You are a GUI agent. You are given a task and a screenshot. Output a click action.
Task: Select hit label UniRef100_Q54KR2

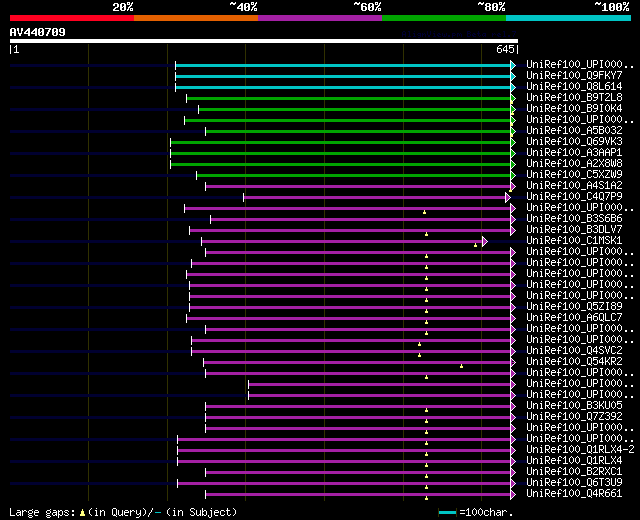coord(574,362)
